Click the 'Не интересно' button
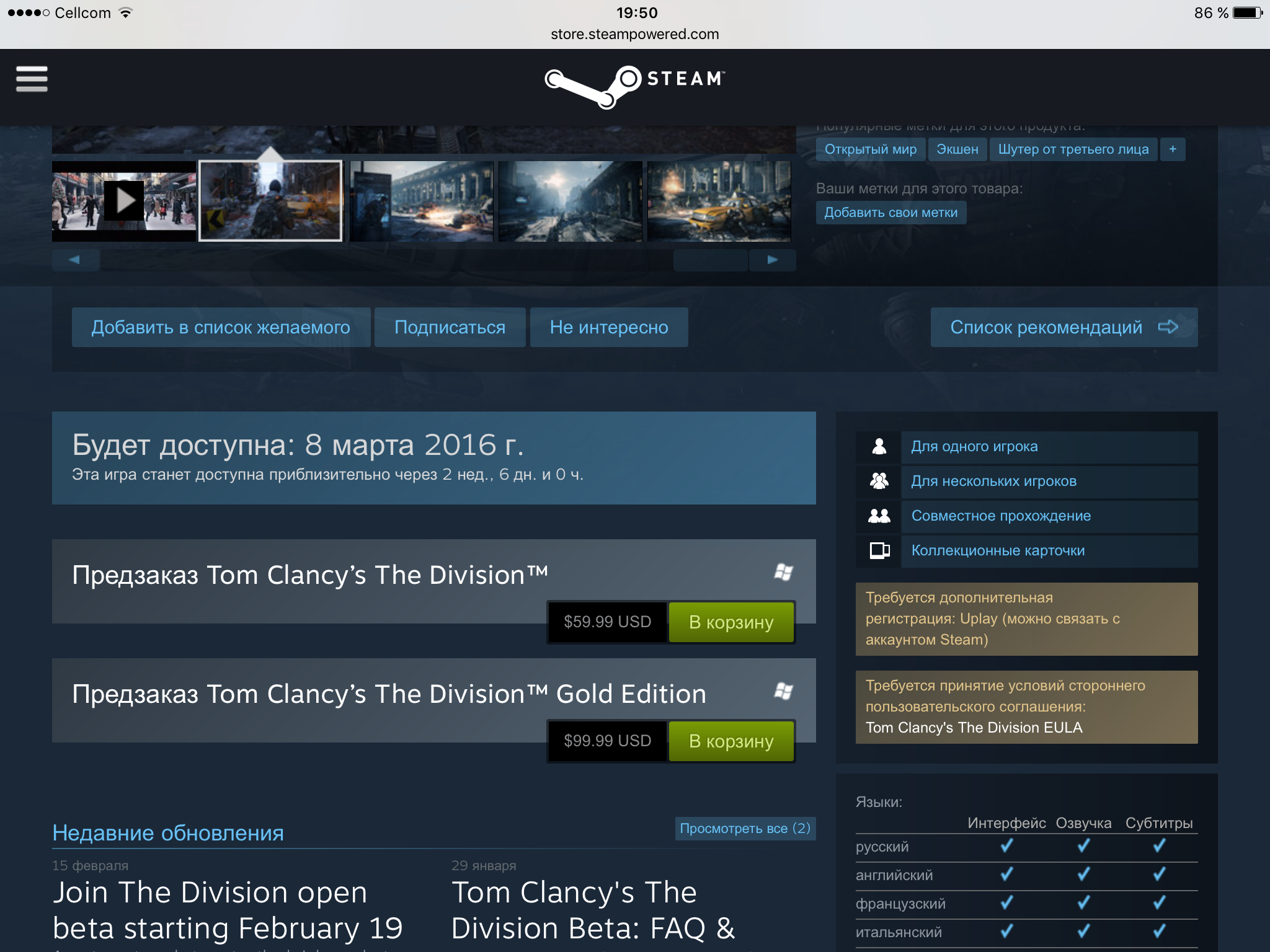The image size is (1270, 952). [609, 327]
